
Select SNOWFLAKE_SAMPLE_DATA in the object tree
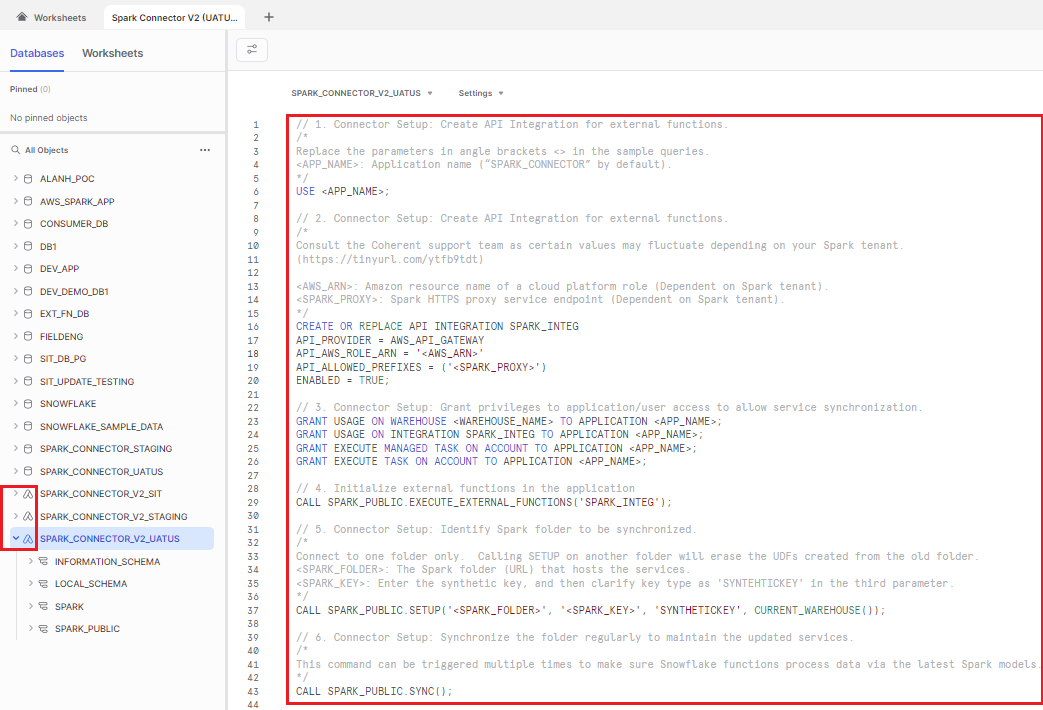click(x=101, y=426)
